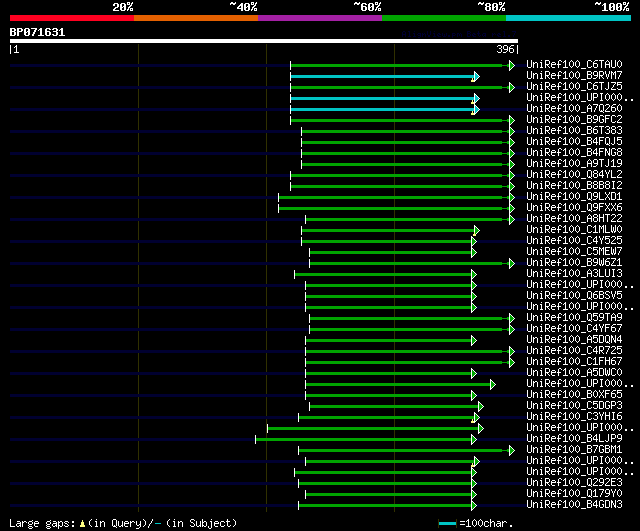The image size is (640, 531).
Task: Select the UniRef100_A3LUI3 label
Action: click(574, 274)
